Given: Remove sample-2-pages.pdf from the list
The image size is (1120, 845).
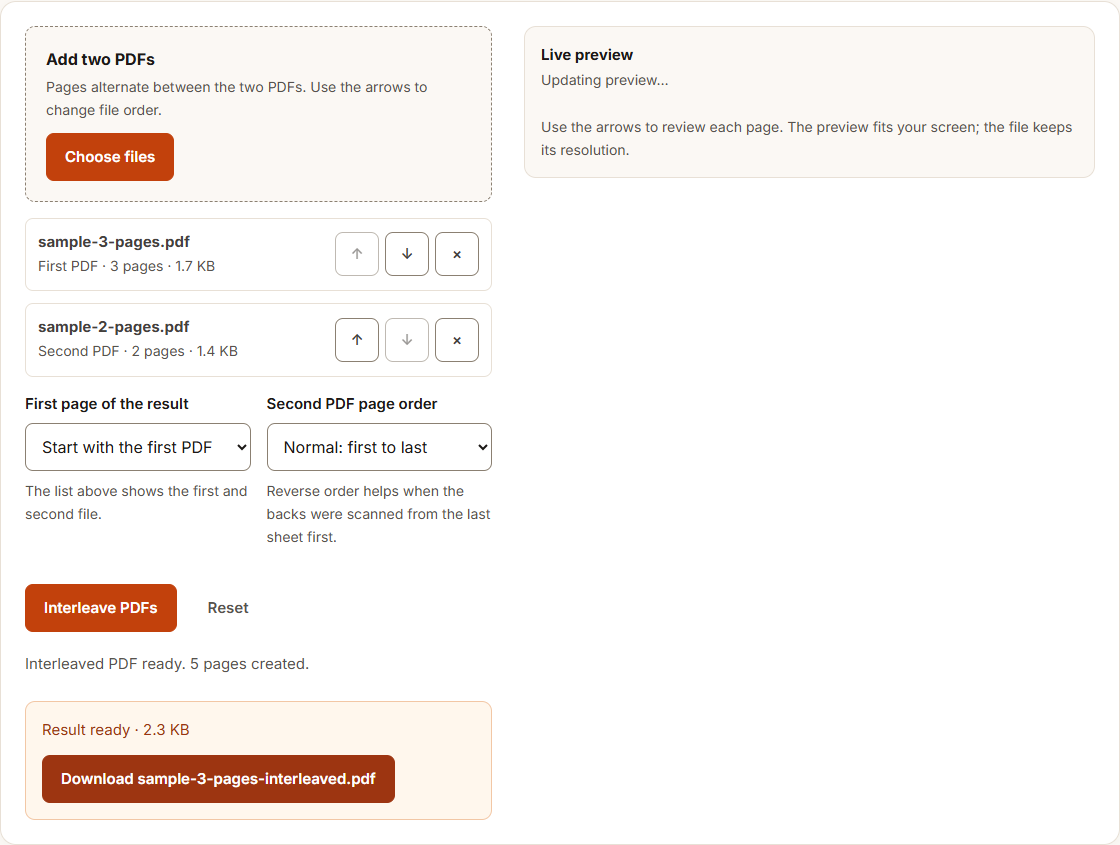Looking at the screenshot, I should 457,340.
